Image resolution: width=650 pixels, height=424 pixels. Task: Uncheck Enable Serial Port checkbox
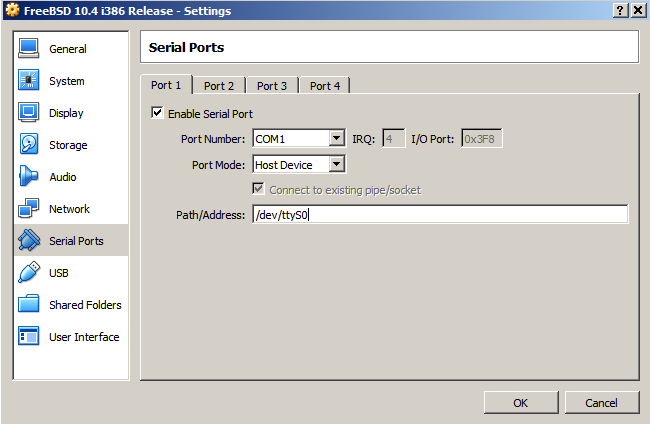click(x=157, y=113)
